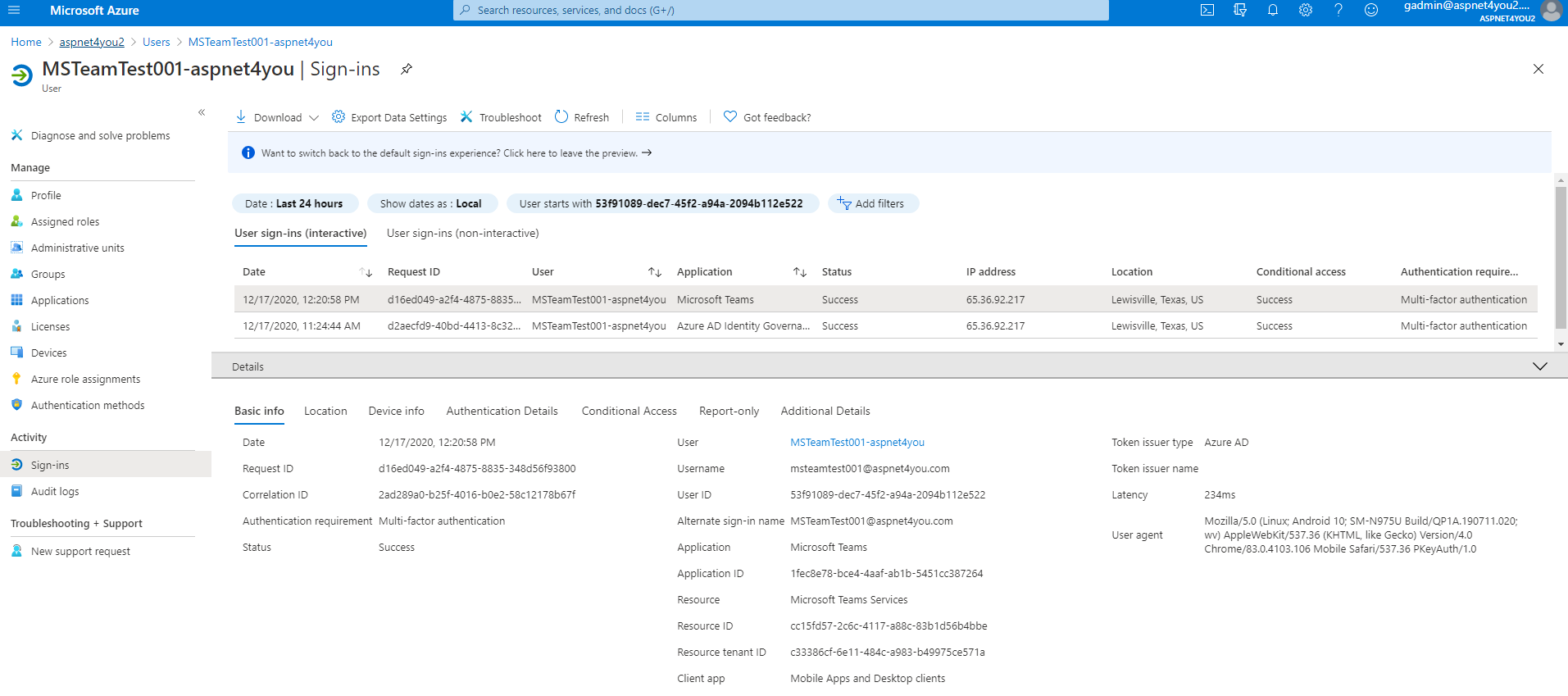Go to the Users breadcrumb
This screenshot has width=1568, height=696.
(157, 42)
